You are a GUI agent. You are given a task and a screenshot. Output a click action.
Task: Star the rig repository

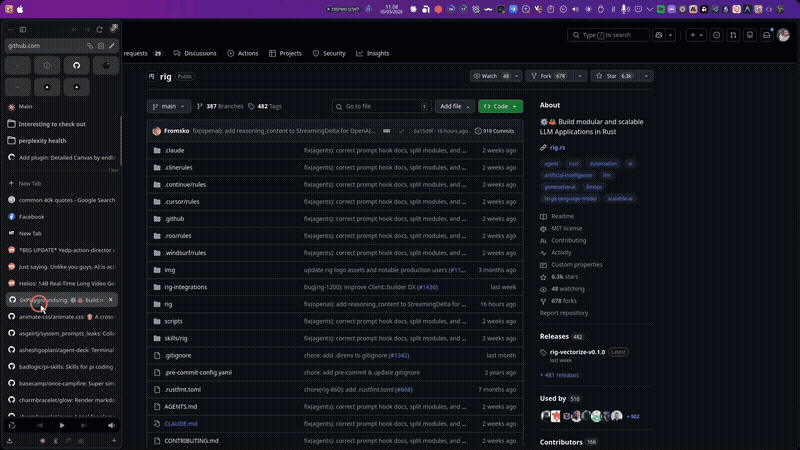(615, 76)
